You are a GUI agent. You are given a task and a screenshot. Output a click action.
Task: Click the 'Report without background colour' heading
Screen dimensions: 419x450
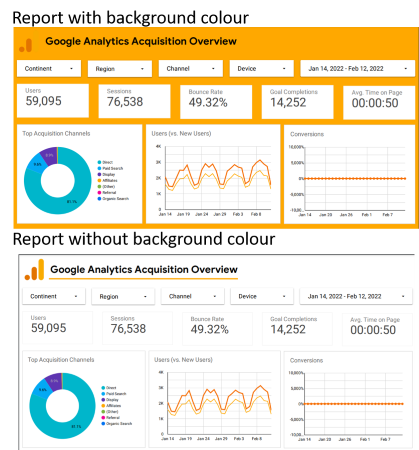coord(144,239)
